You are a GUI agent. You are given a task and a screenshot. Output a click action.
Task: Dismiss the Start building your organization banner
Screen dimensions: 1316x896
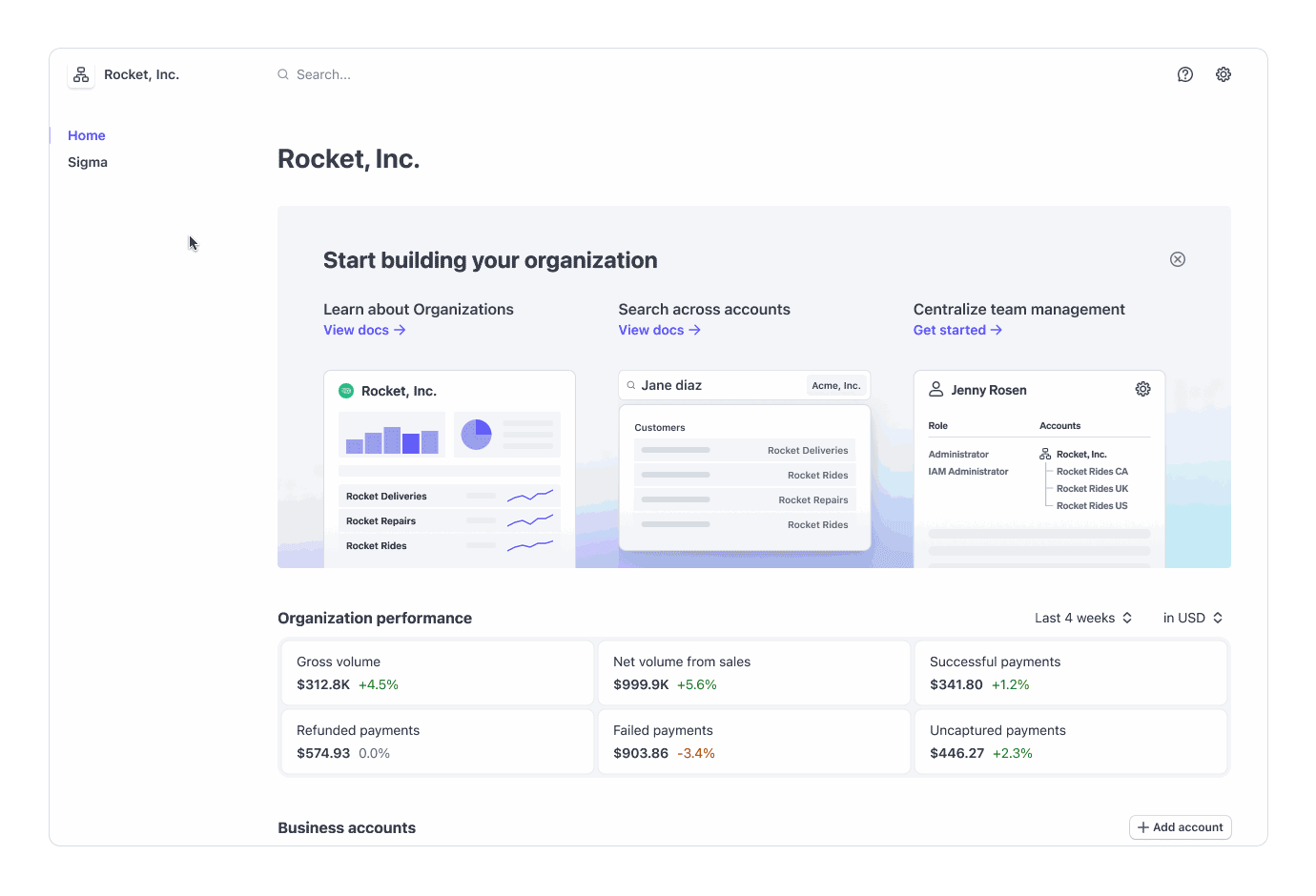(1177, 258)
